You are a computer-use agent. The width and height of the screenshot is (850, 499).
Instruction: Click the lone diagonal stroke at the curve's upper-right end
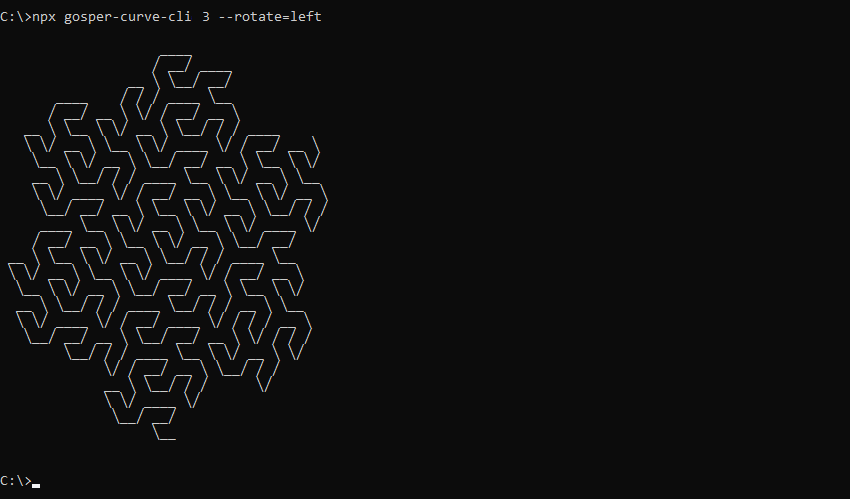316,144
